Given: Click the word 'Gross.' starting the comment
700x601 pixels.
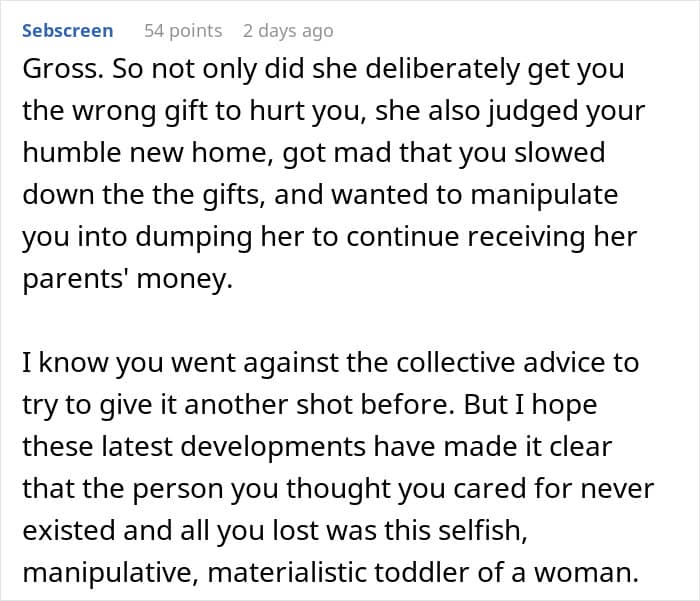Looking at the screenshot, I should pyautogui.click(x=58, y=69).
